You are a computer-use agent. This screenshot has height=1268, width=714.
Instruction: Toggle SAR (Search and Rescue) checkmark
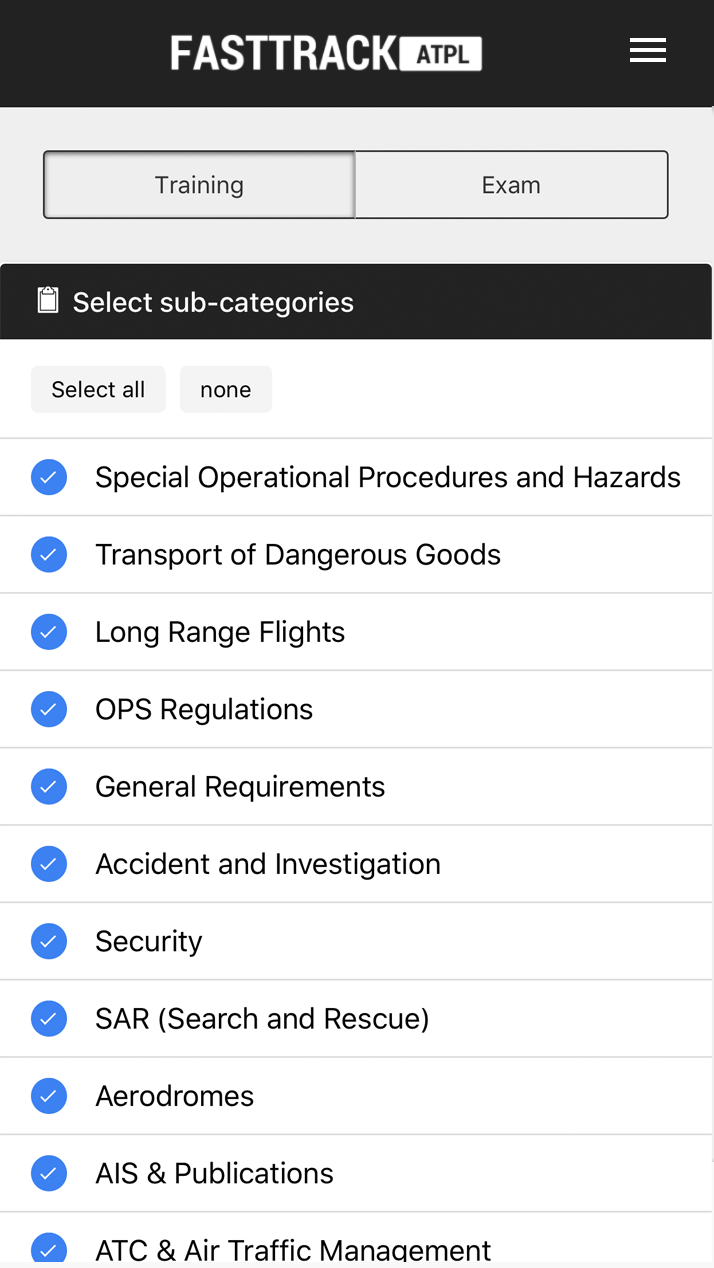coord(49,1019)
